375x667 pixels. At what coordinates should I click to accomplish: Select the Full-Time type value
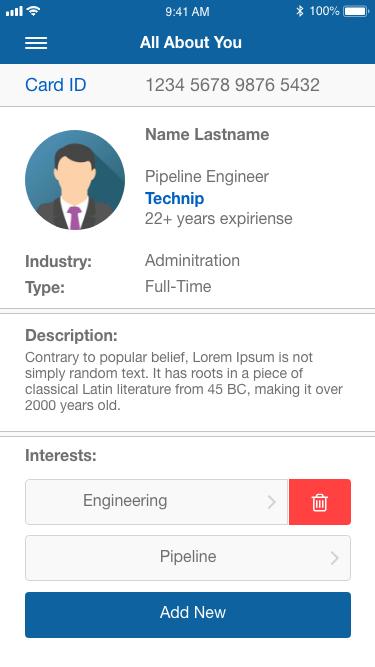coord(178,286)
